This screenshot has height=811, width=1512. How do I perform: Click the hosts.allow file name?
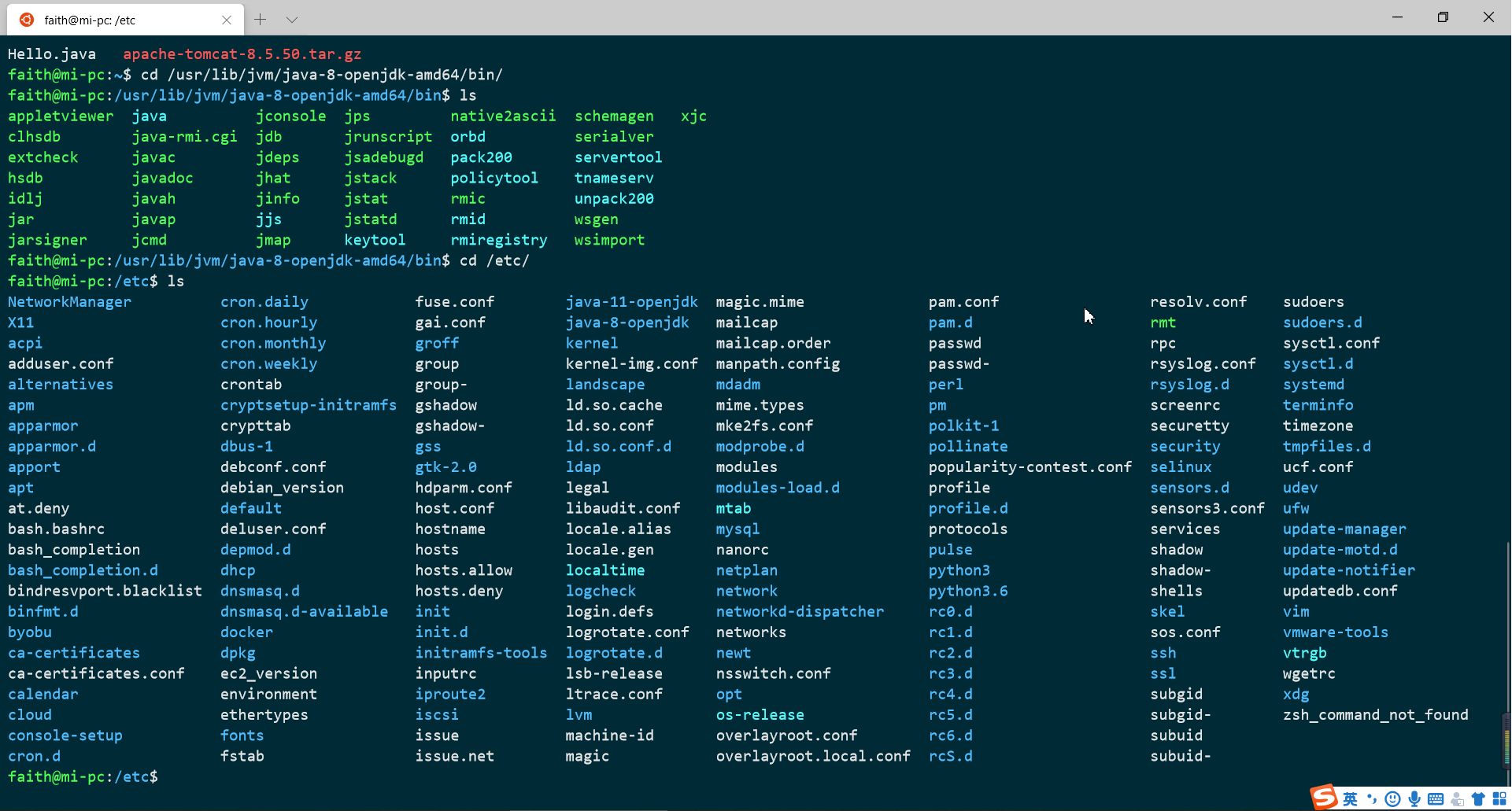(x=464, y=570)
